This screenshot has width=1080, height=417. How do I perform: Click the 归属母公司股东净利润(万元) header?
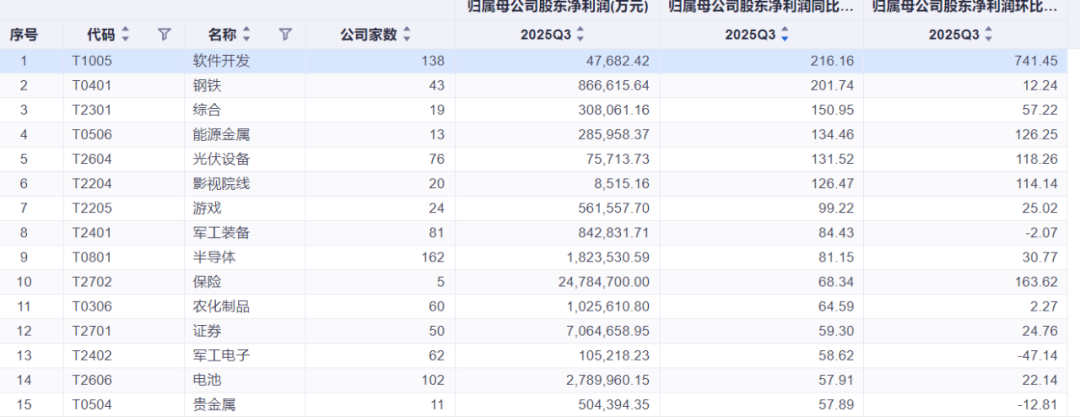pyautogui.click(x=558, y=8)
